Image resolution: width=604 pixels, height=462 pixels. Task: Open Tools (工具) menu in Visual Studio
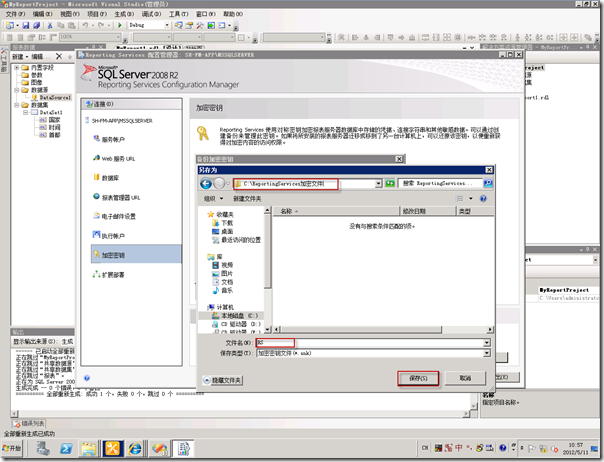(178, 14)
